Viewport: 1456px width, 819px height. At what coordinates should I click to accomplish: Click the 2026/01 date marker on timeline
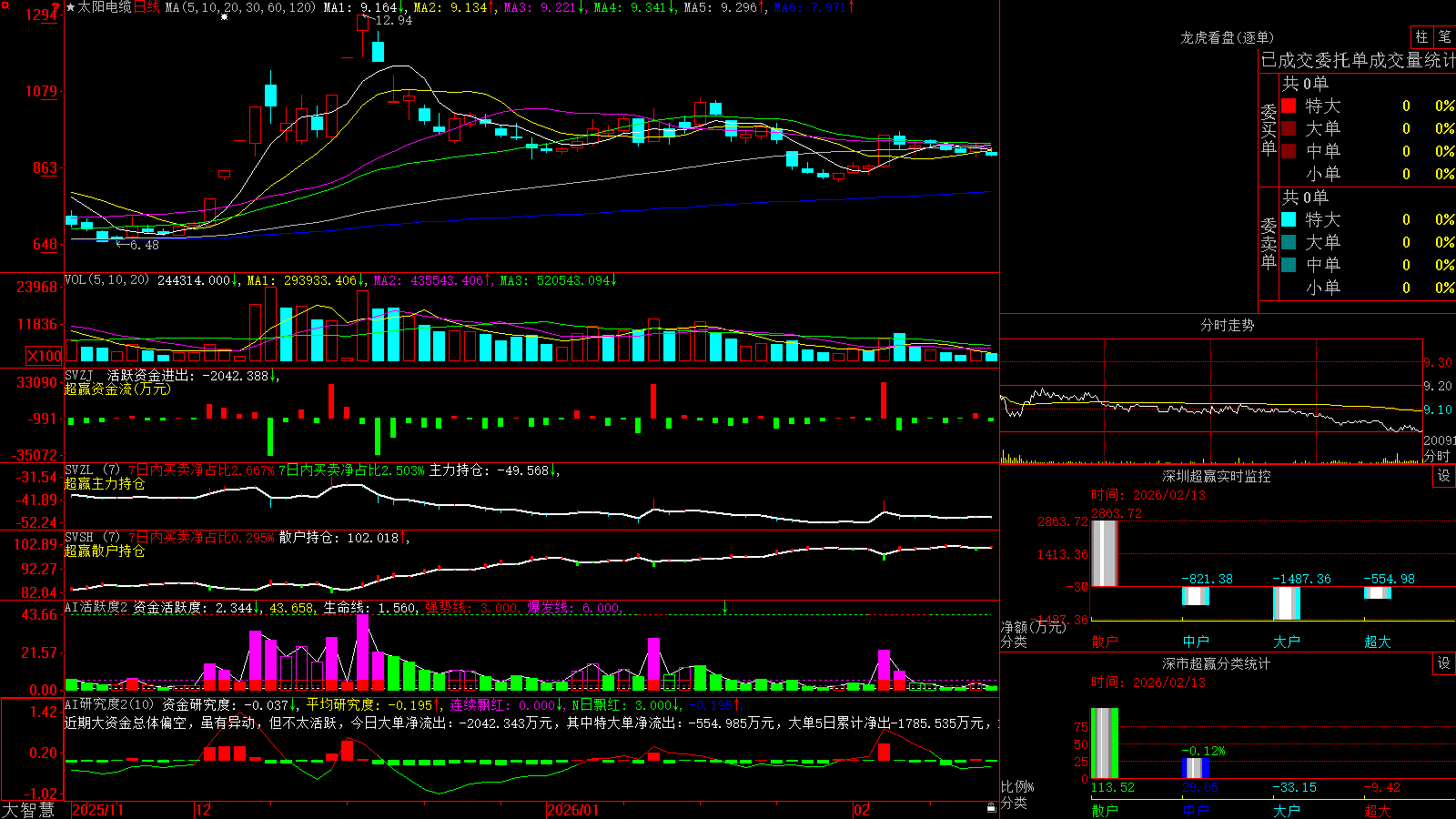coord(573,810)
